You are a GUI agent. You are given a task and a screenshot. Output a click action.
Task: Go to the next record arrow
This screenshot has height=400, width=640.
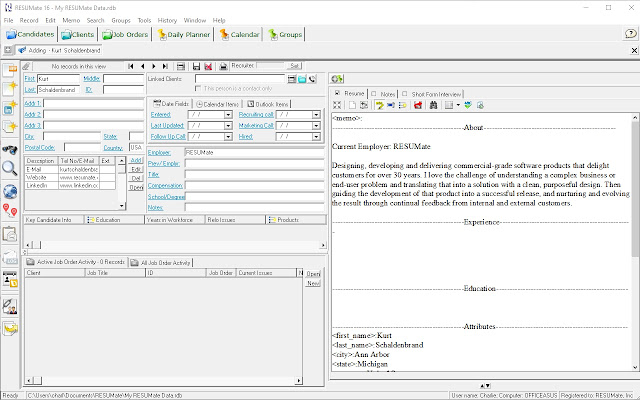154,66
